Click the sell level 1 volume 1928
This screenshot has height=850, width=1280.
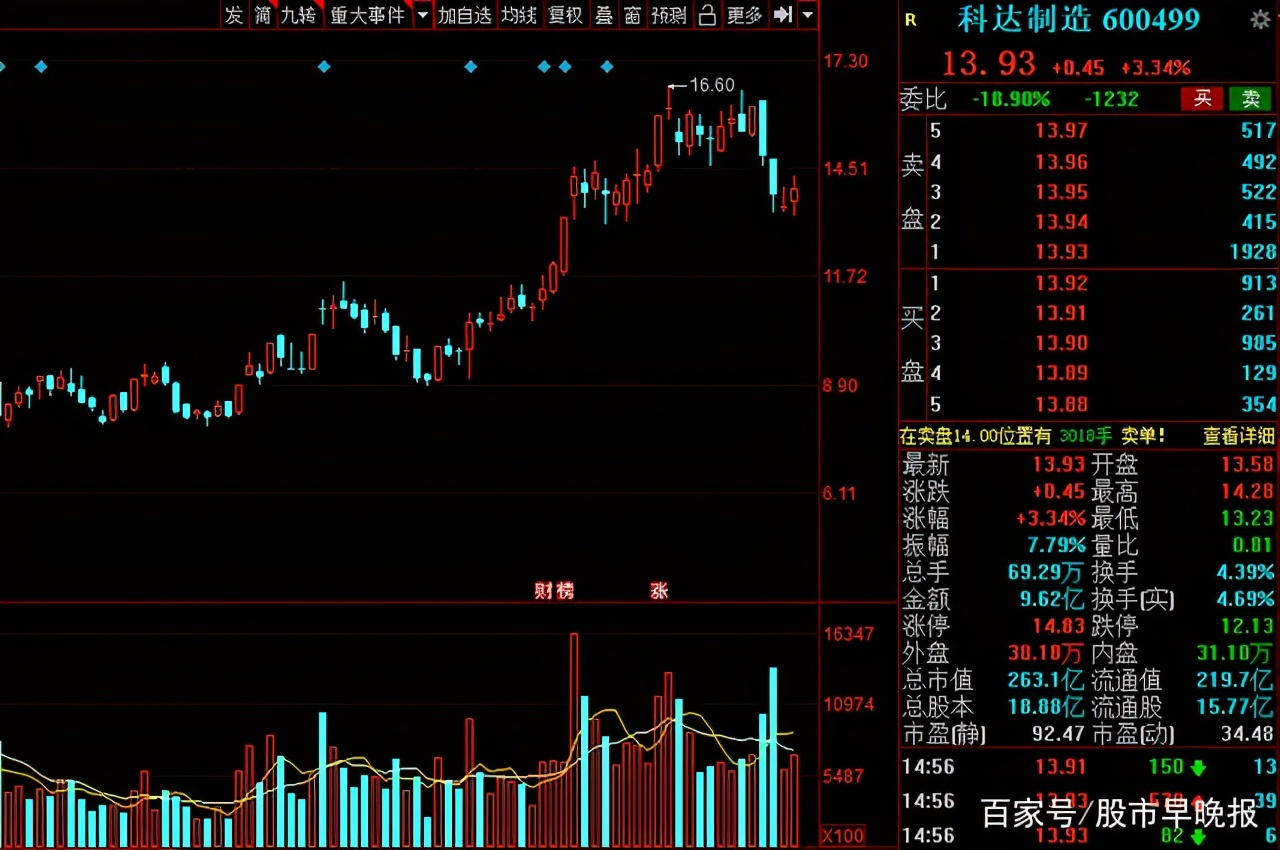click(x=1252, y=252)
